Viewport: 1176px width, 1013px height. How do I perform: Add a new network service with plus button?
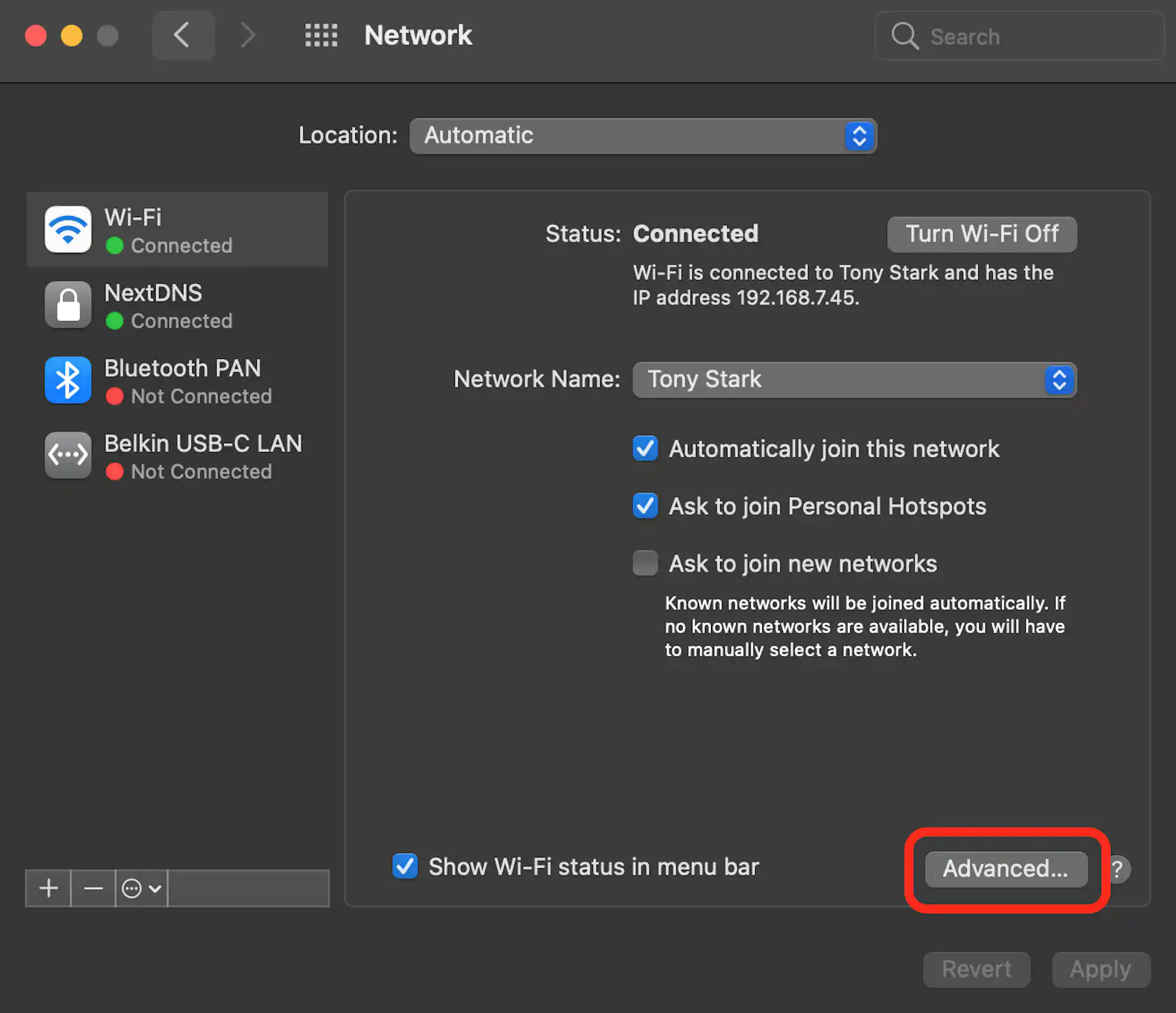(x=48, y=888)
